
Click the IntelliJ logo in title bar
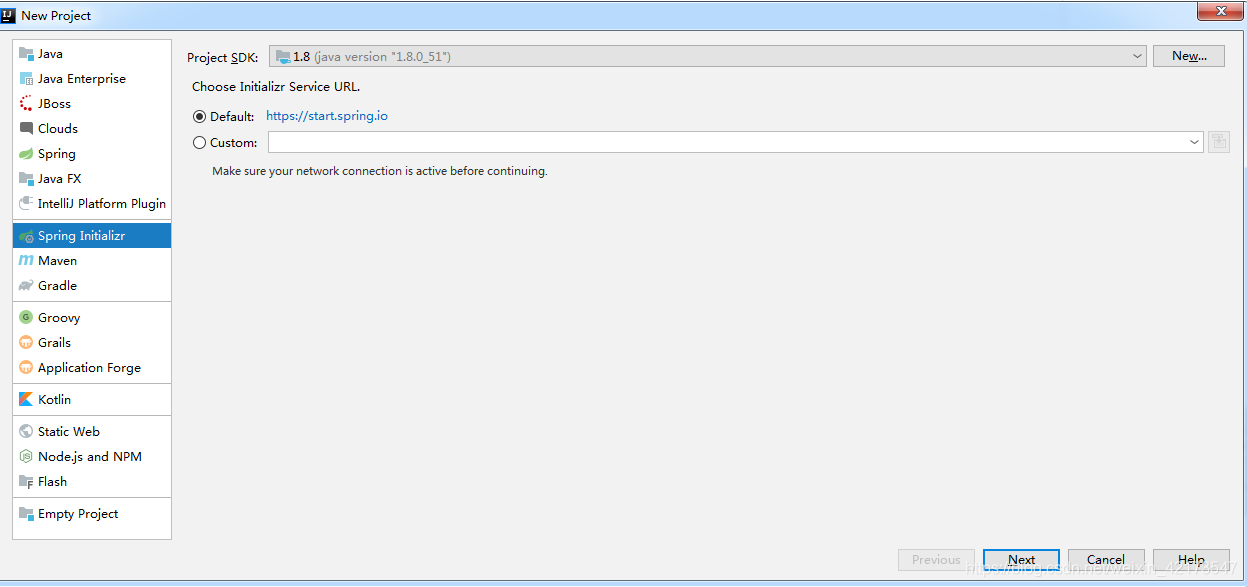(9, 15)
